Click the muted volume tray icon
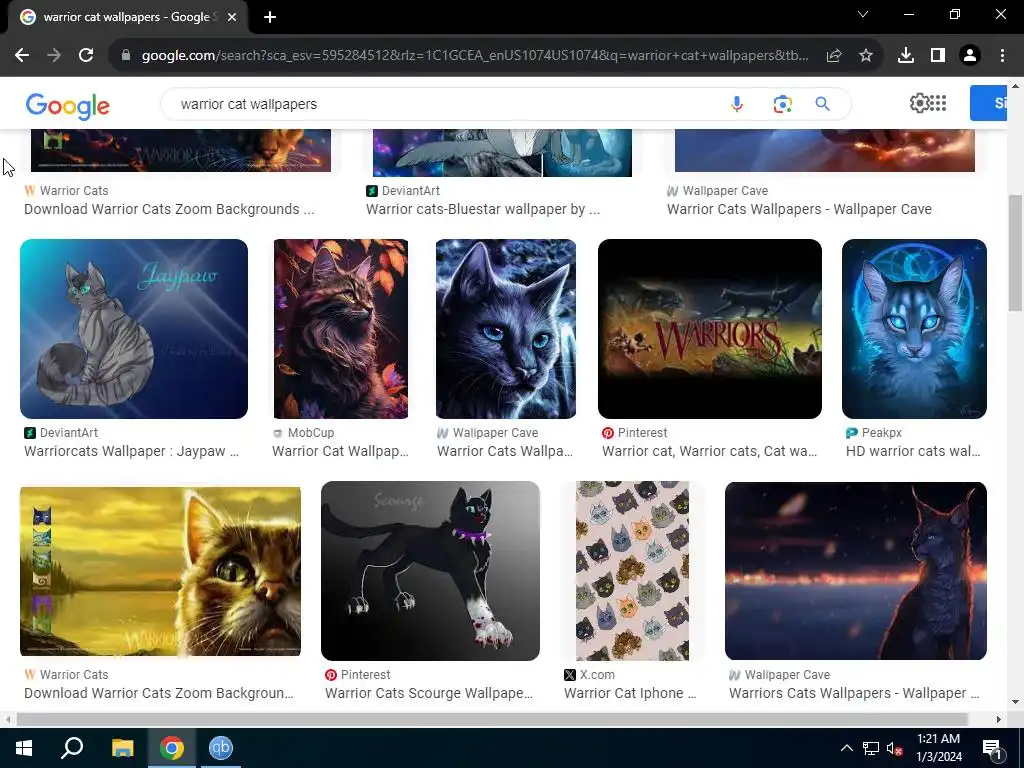The height and width of the screenshot is (768, 1024). point(895,748)
